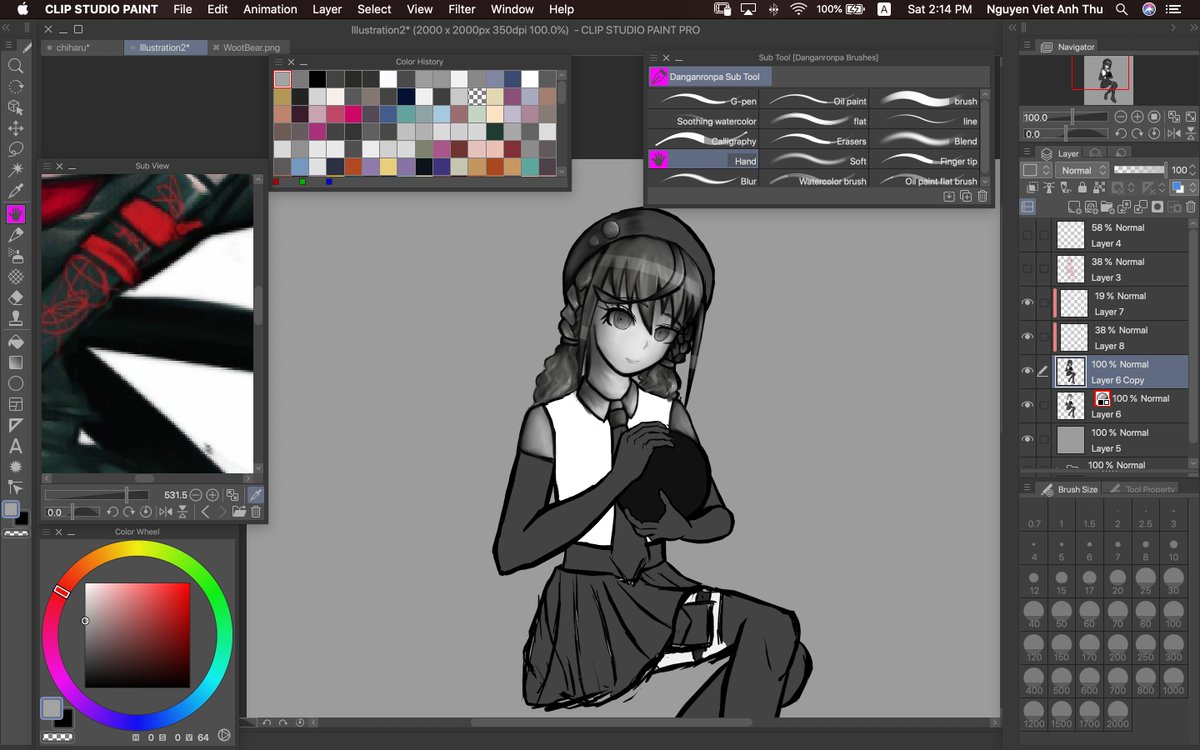This screenshot has width=1200, height=750.
Task: Delete sub tool trash icon
Action: [982, 197]
